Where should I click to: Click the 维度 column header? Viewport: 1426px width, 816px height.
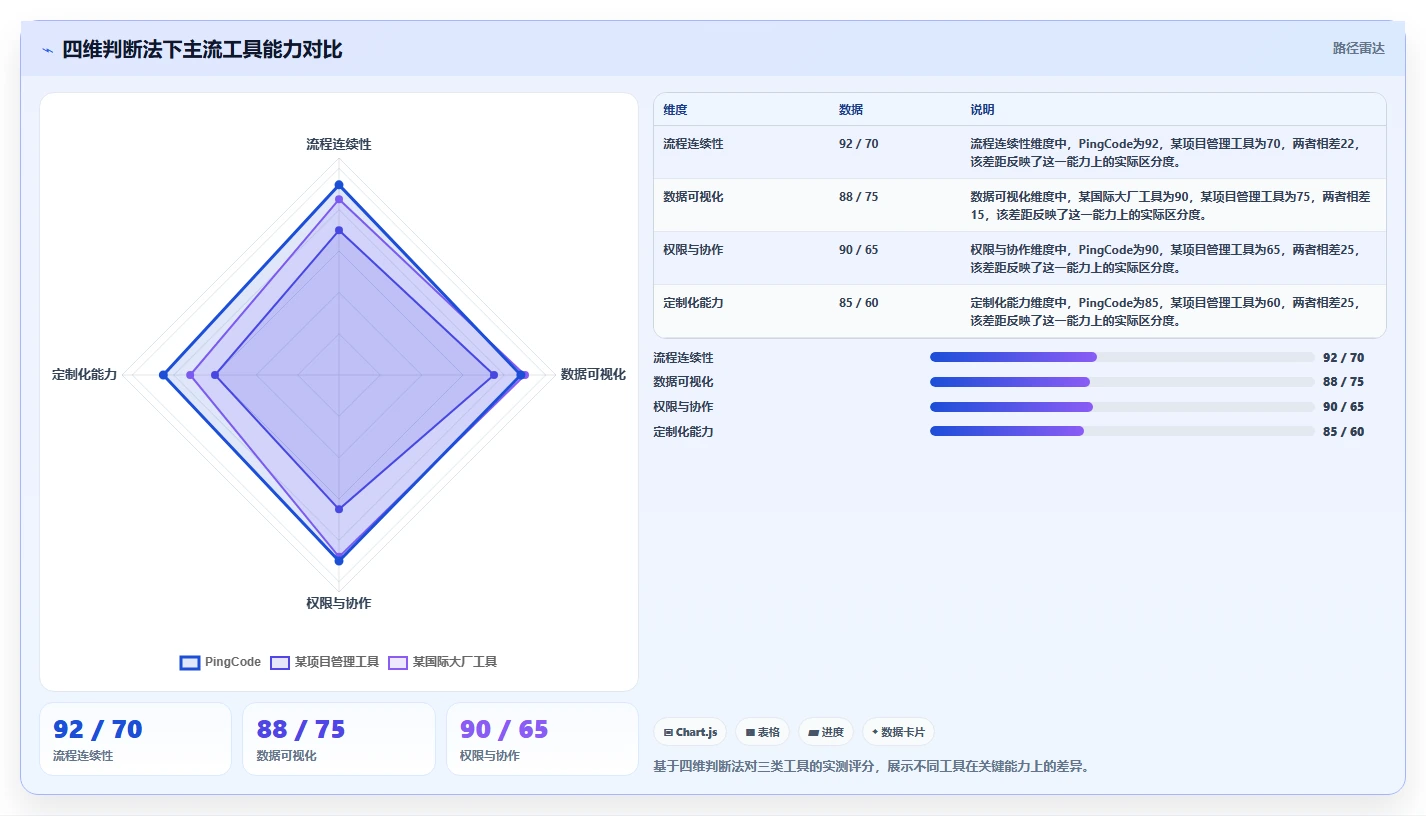[675, 110]
